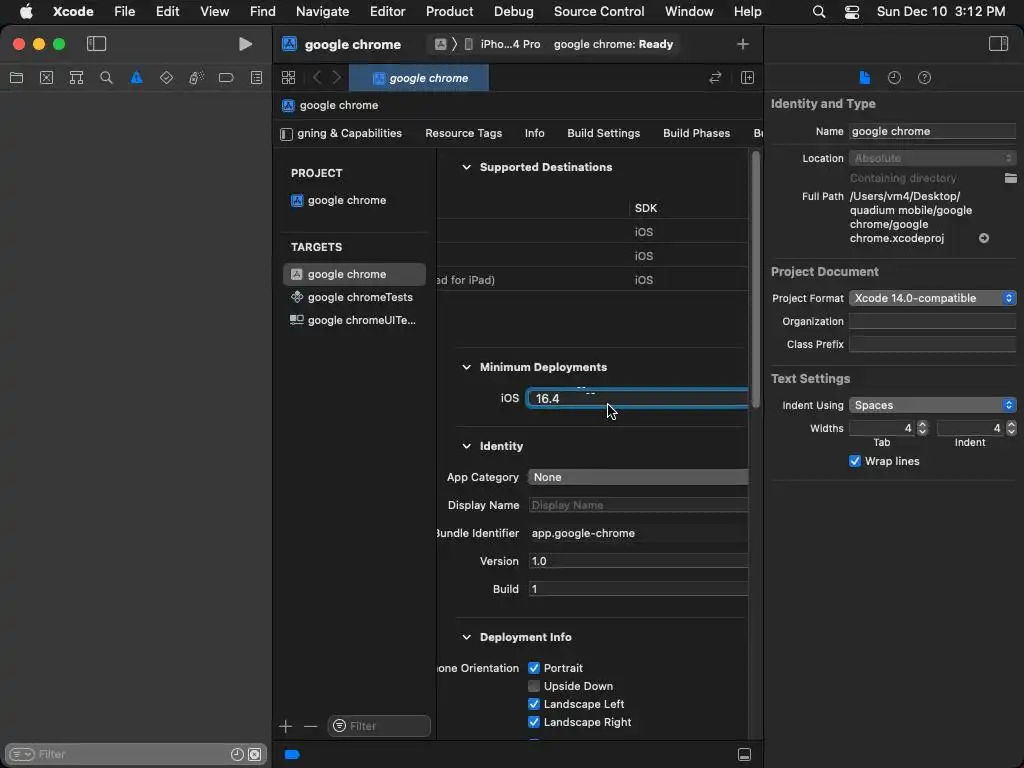
Task: Toggle the debug area button at bottom
Action: coord(744,754)
